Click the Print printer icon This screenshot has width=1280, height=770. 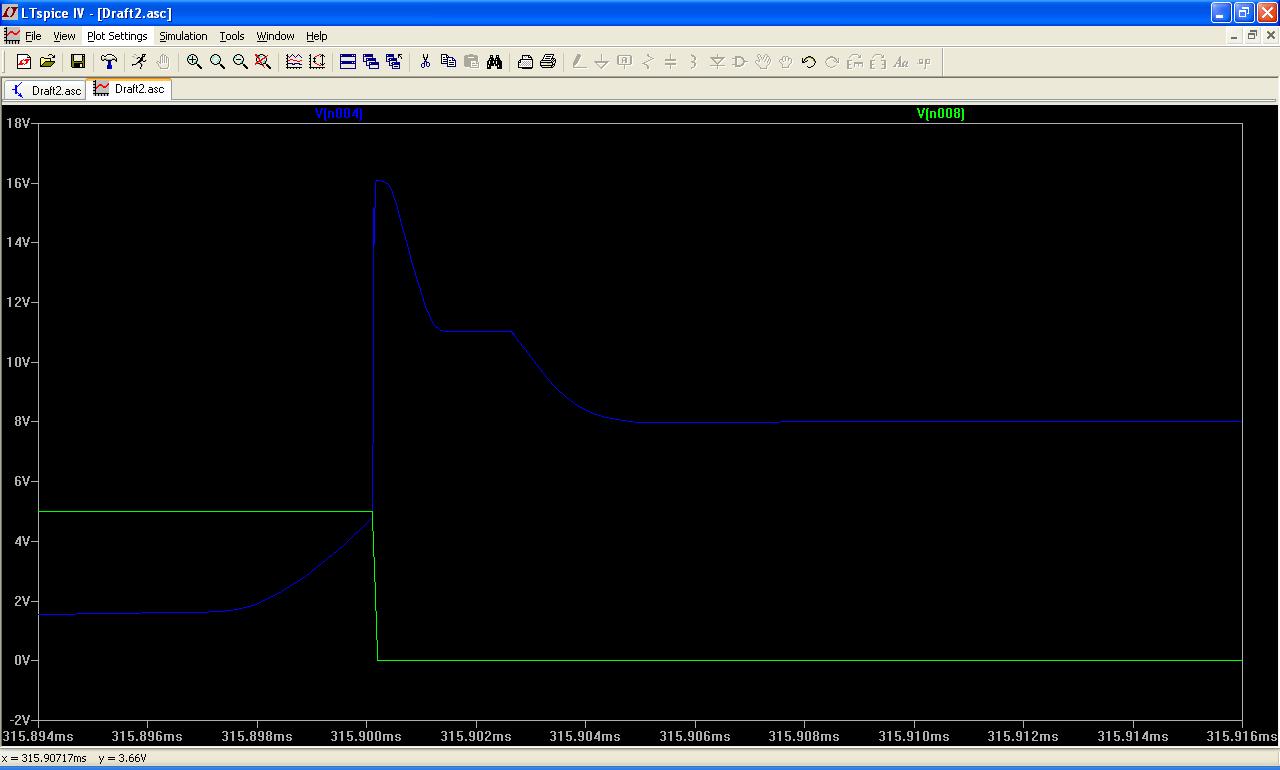coord(548,62)
